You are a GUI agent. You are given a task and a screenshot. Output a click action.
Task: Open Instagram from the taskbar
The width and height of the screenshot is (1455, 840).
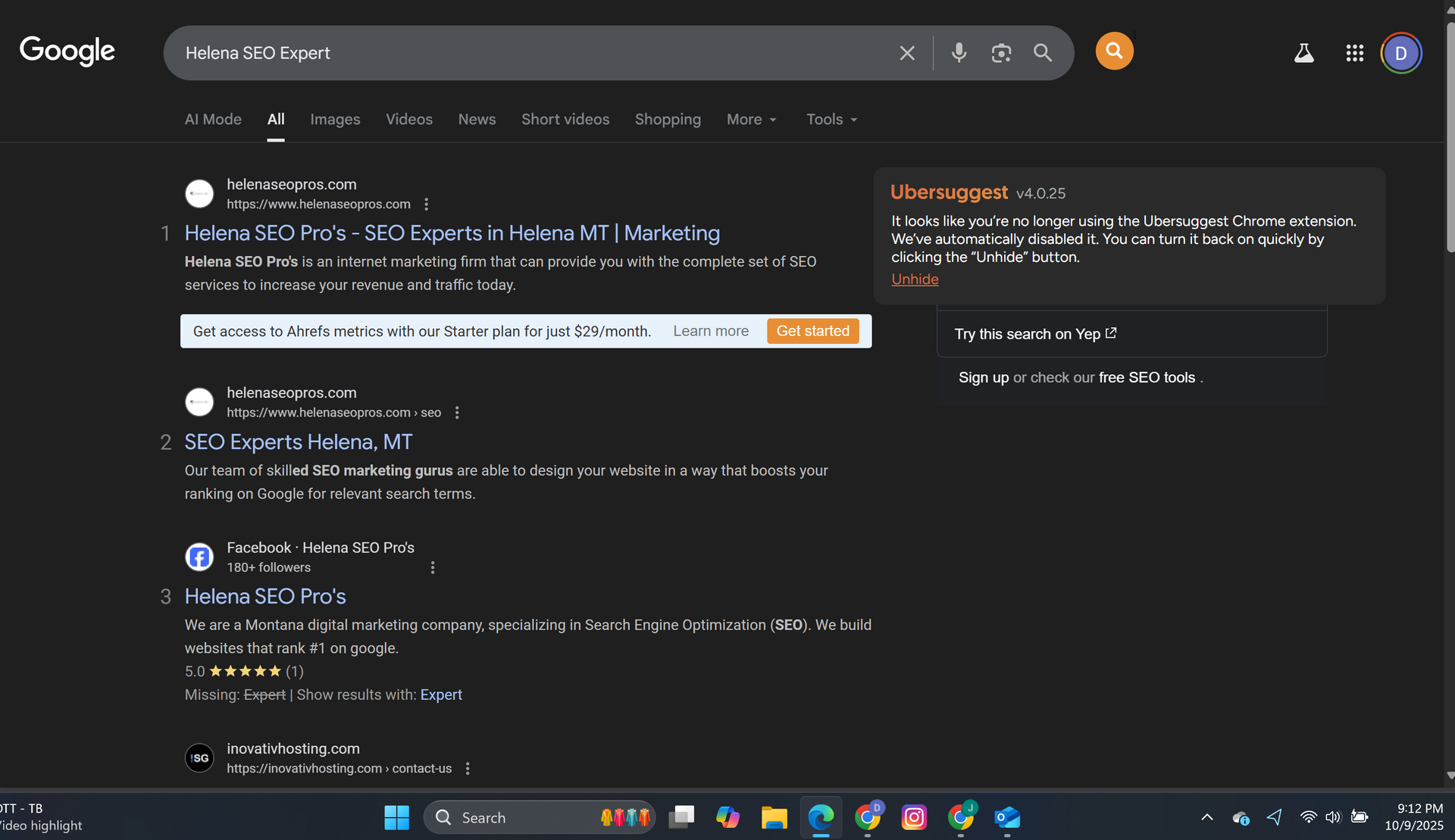(914, 817)
